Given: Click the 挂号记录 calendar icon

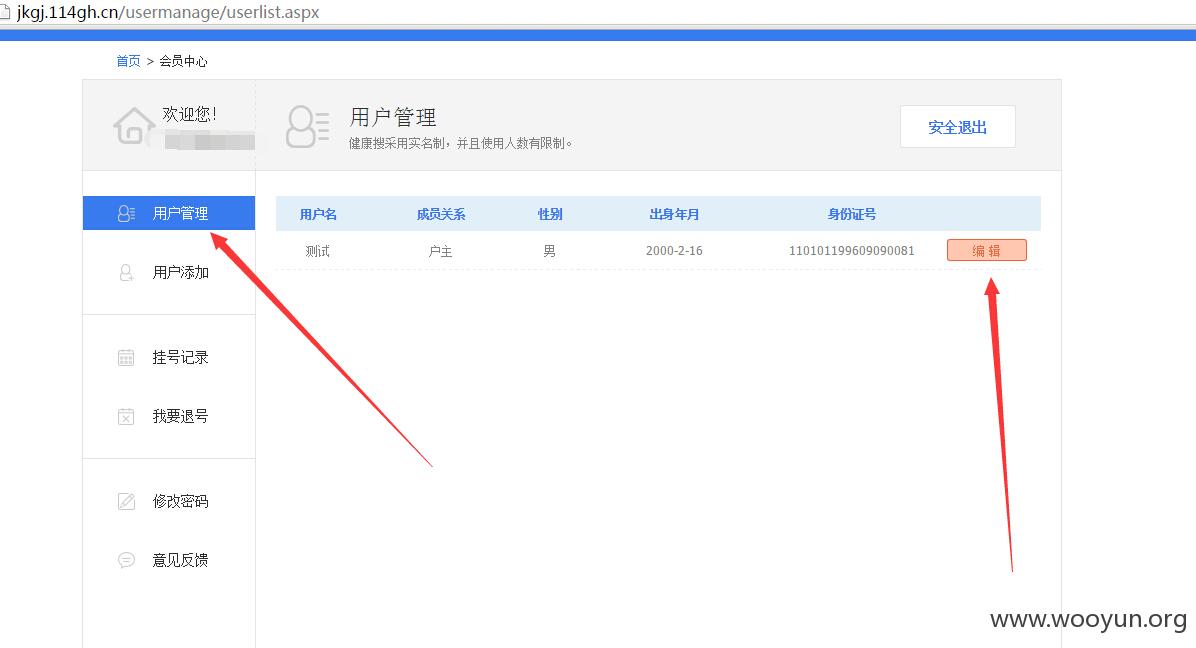Looking at the screenshot, I should tap(126, 358).
